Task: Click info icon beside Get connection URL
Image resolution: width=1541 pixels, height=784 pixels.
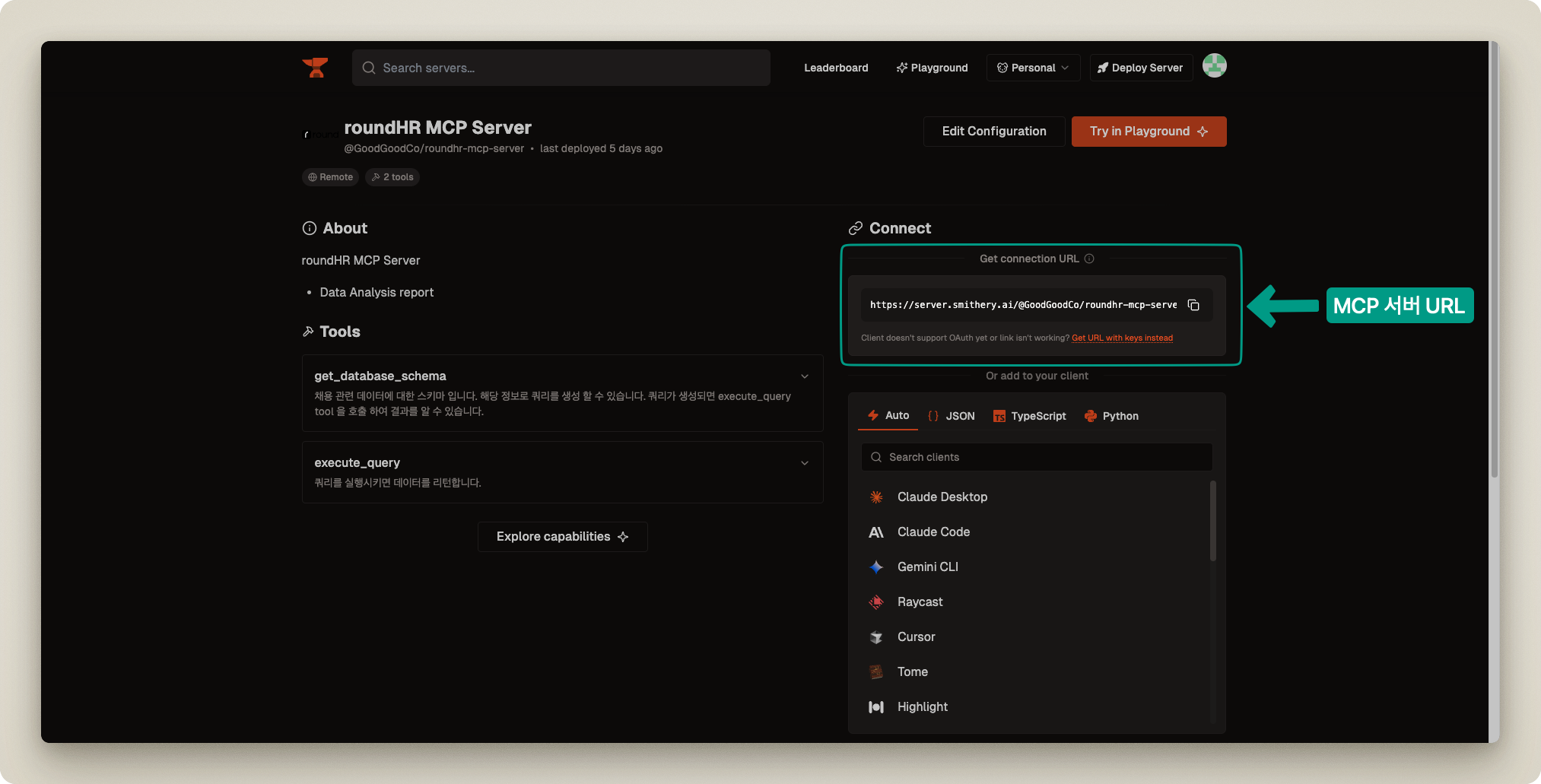Action: pyautogui.click(x=1089, y=259)
